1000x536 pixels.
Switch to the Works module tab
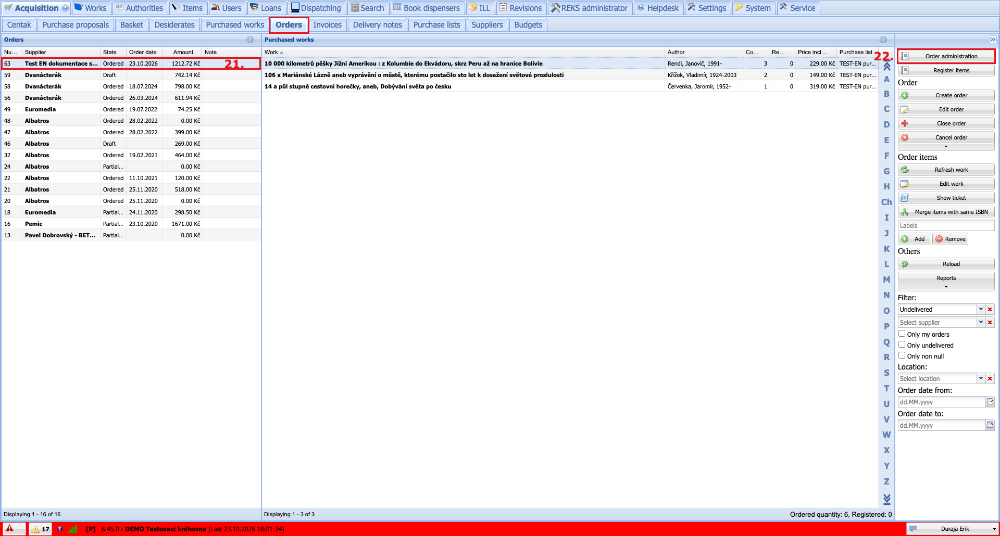(91, 8)
